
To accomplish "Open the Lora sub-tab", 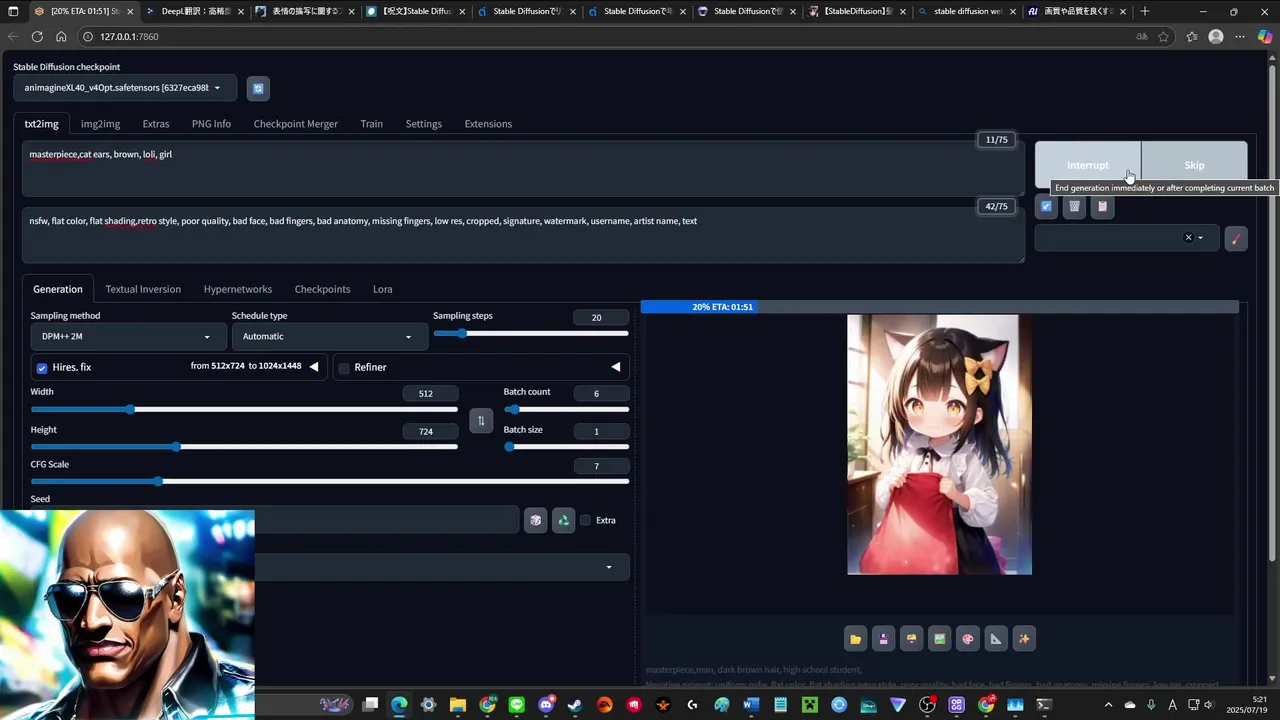I will point(383,289).
